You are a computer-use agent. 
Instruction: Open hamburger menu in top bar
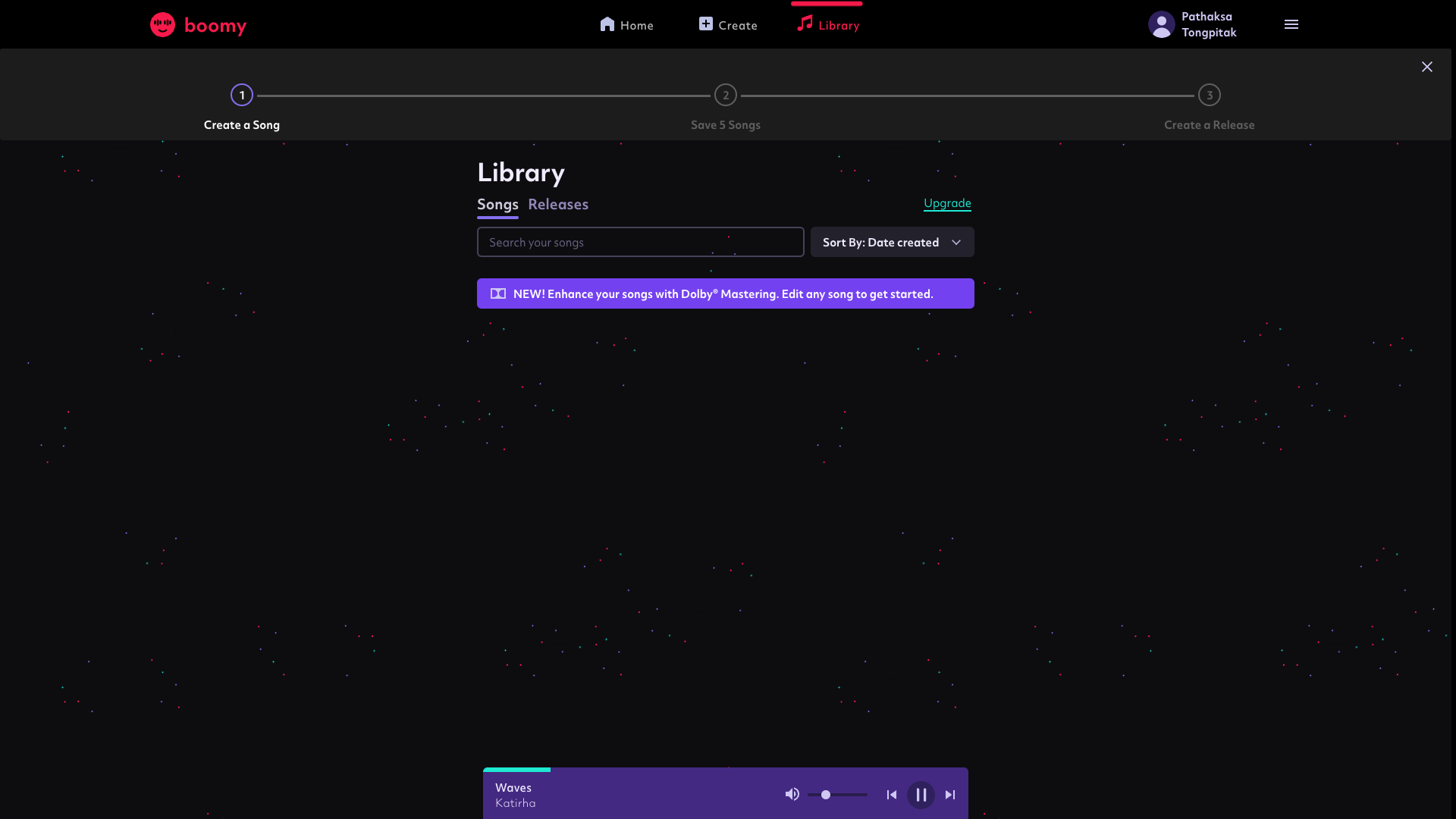(1291, 25)
